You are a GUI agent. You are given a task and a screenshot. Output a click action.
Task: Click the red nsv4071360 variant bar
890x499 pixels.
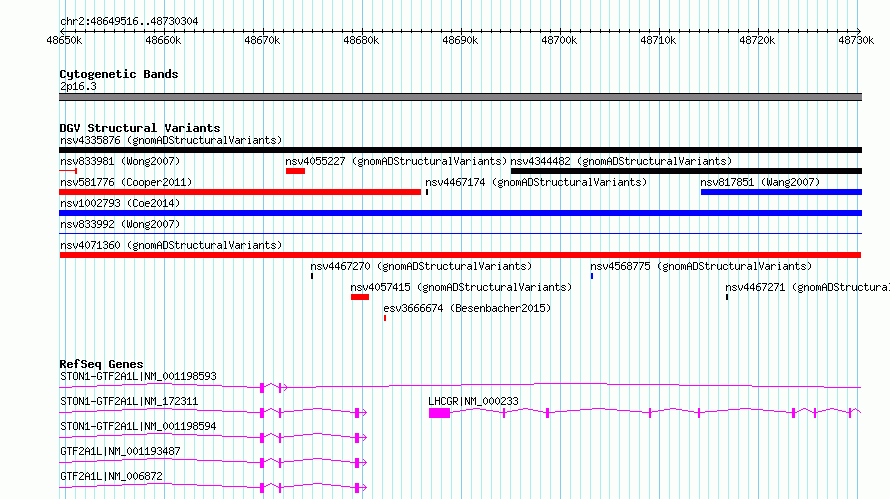point(460,255)
